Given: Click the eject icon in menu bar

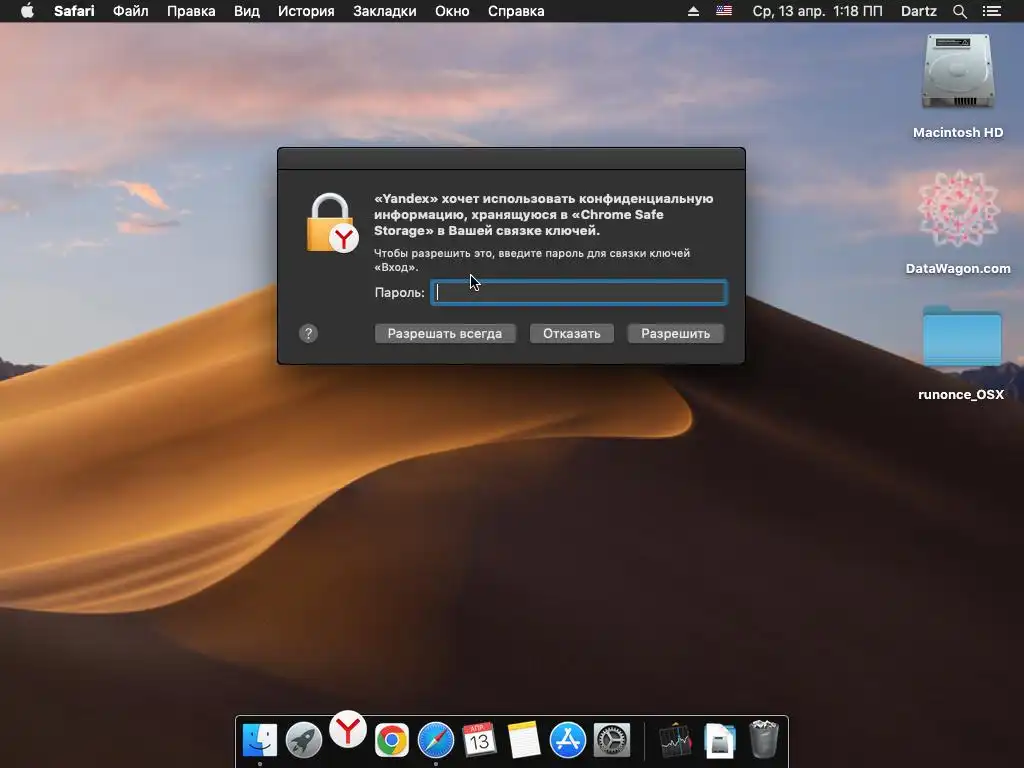Looking at the screenshot, I should (x=694, y=11).
